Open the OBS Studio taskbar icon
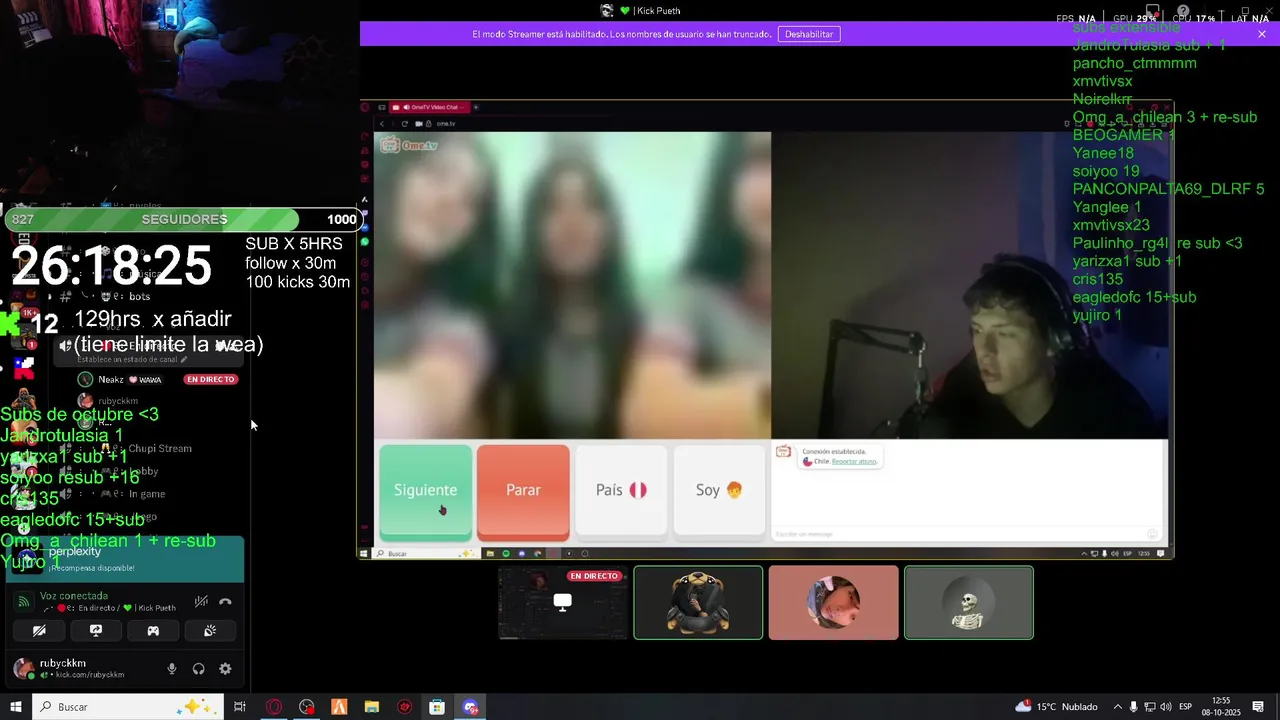The height and width of the screenshot is (720, 1280). pyautogui.click(x=306, y=707)
